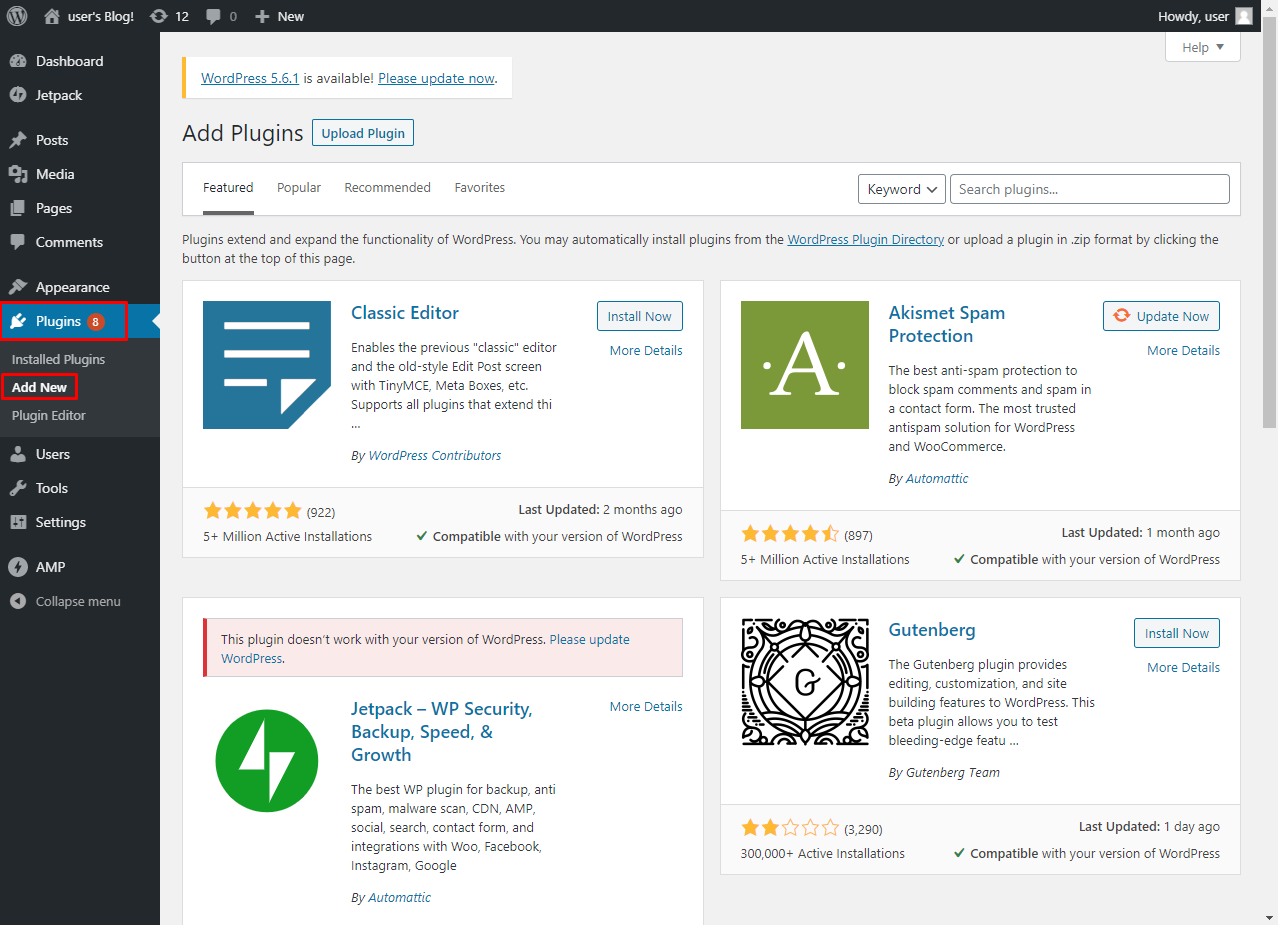Viewport: 1278px width, 925px height.
Task: Click the Plugins plug icon in sidebar
Action: [18, 321]
